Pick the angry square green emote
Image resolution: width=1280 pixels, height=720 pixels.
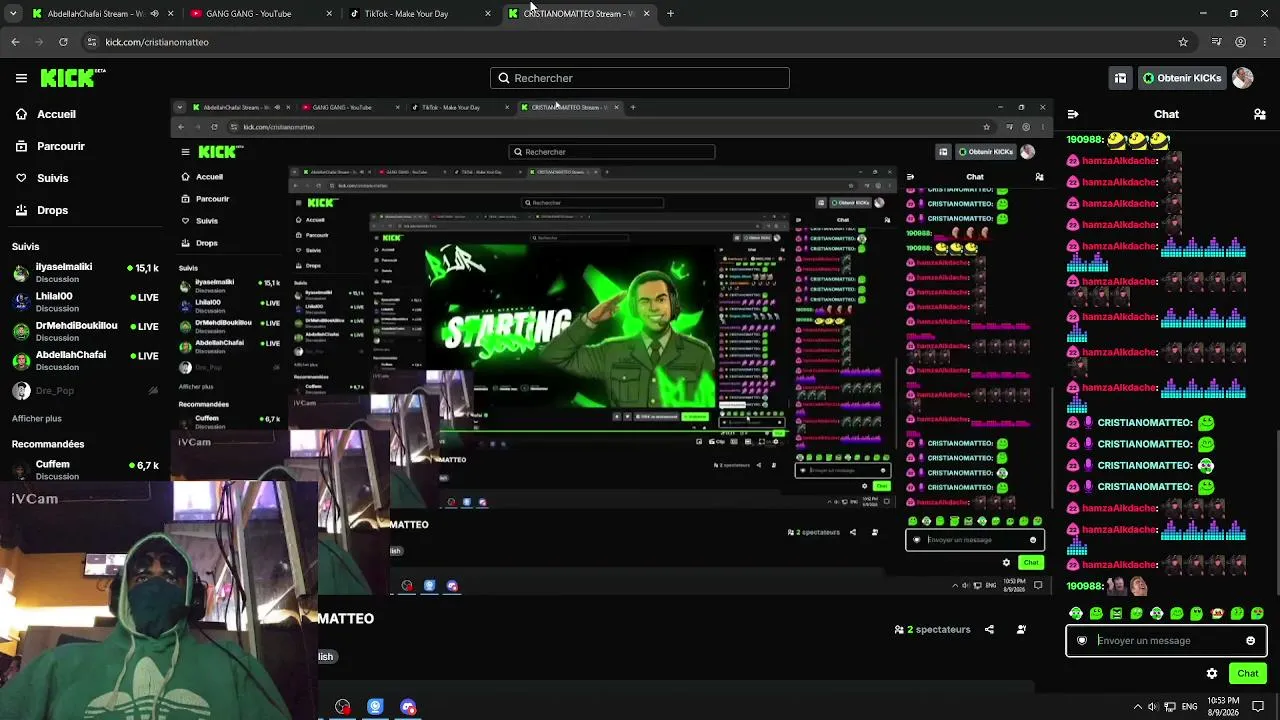coord(1116,613)
